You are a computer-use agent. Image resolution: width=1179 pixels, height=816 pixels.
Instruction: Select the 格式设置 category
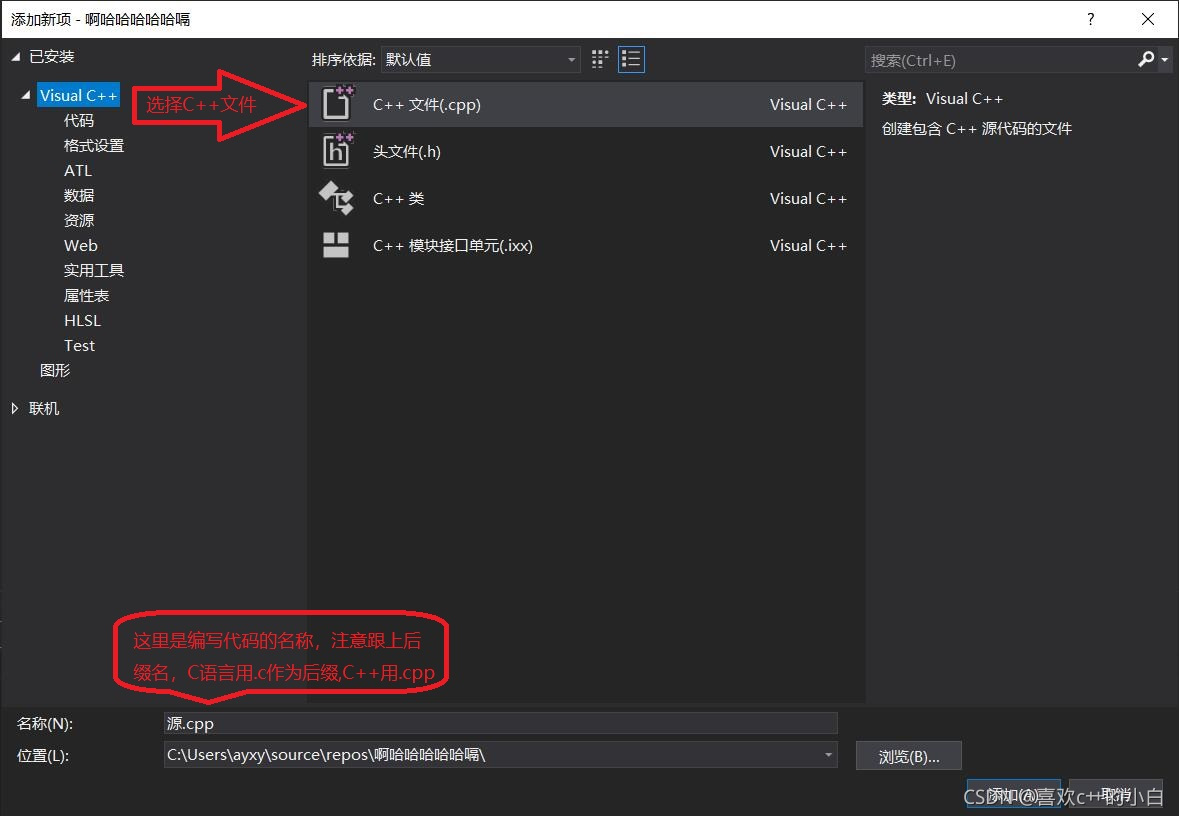coord(94,145)
